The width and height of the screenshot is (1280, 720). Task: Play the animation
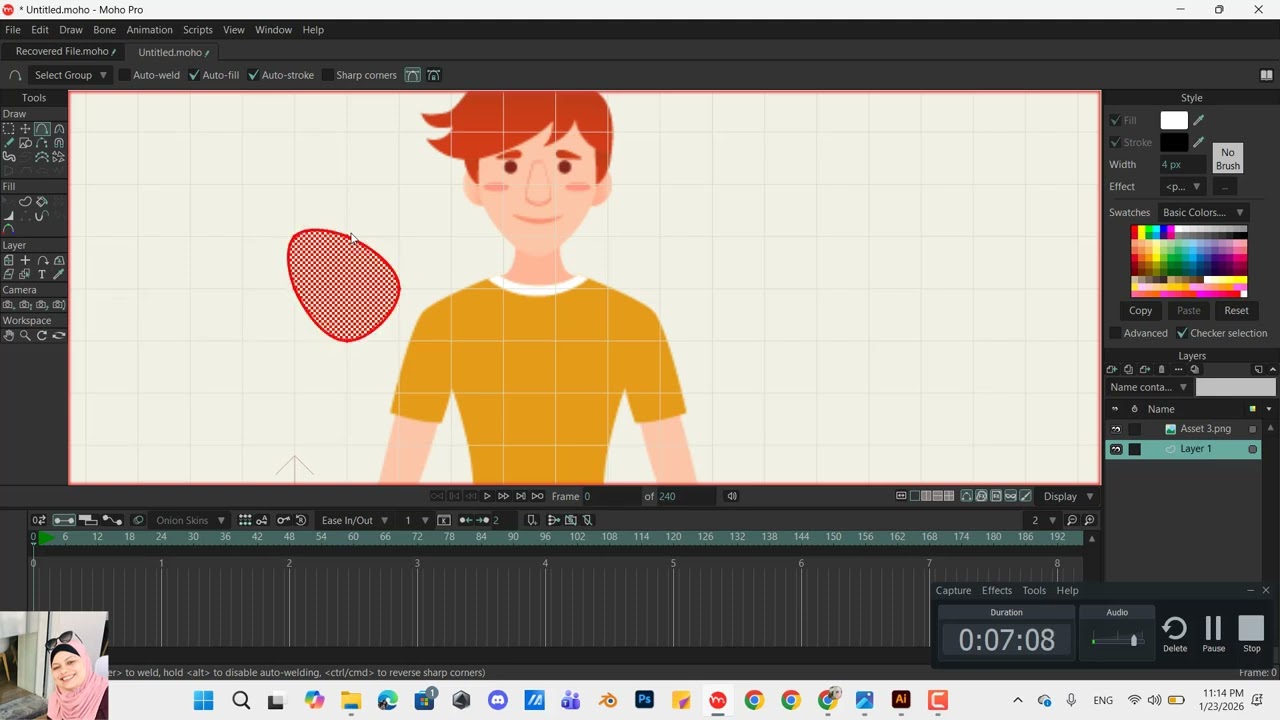[x=487, y=496]
